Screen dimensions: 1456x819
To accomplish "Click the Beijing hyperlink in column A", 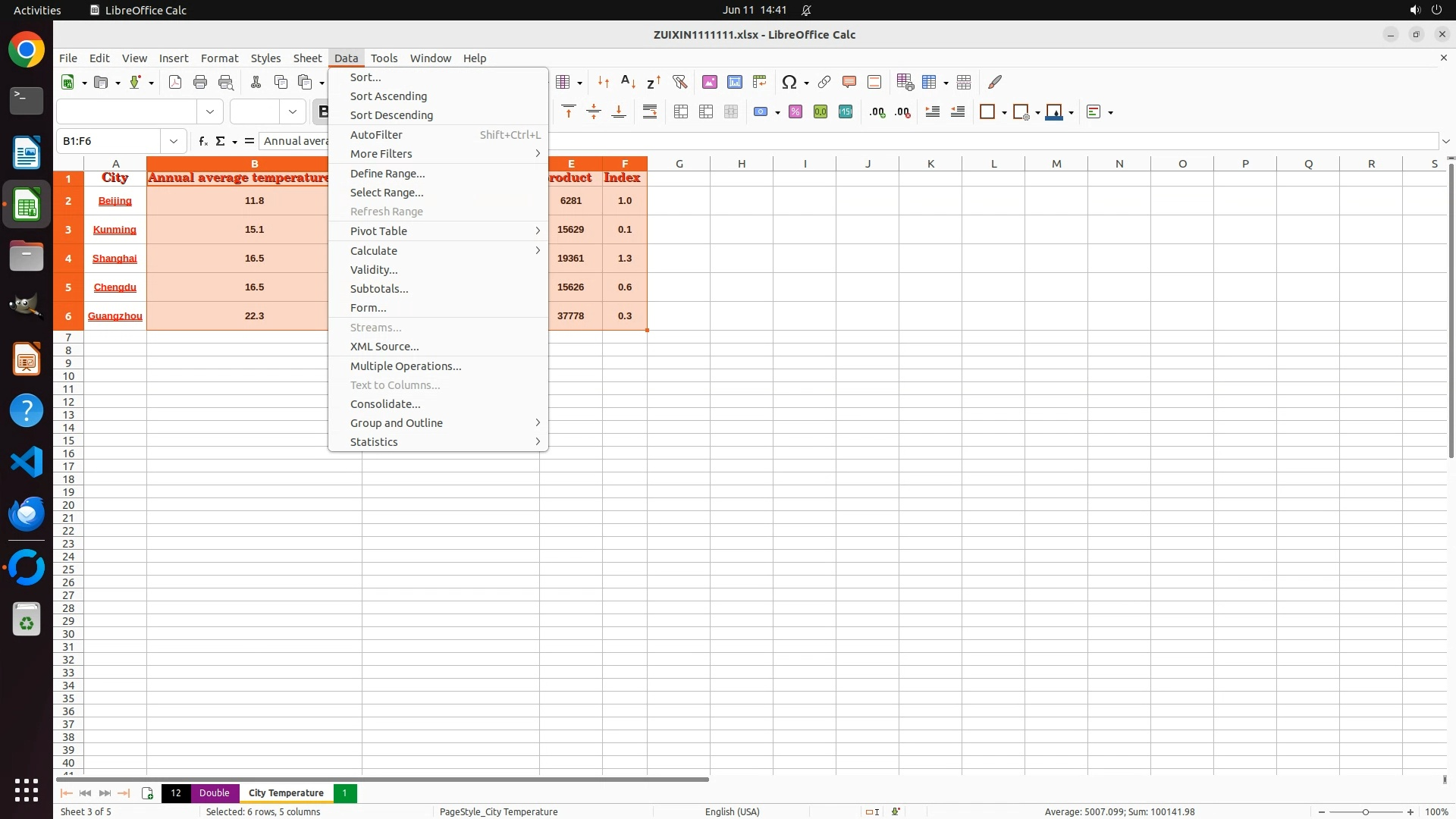I will [115, 201].
